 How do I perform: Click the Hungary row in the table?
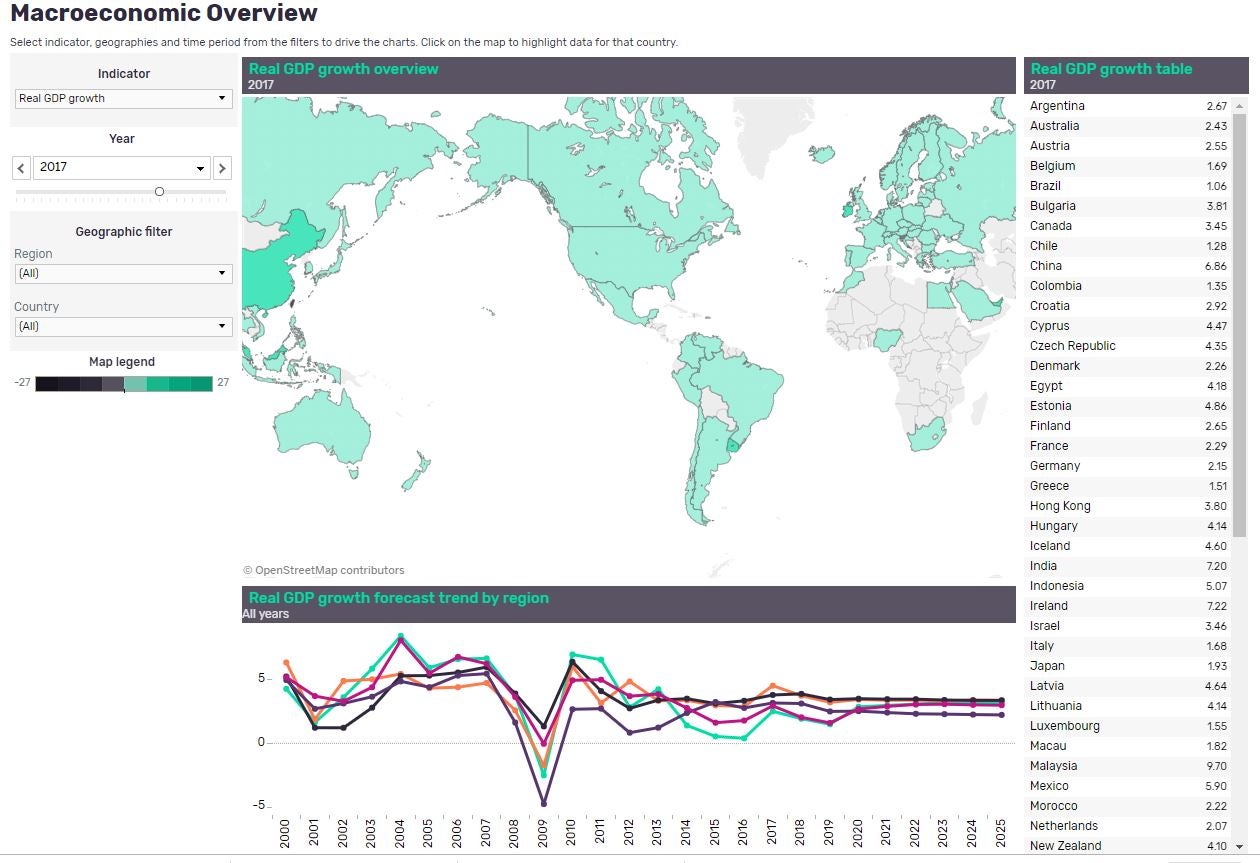click(x=1128, y=526)
